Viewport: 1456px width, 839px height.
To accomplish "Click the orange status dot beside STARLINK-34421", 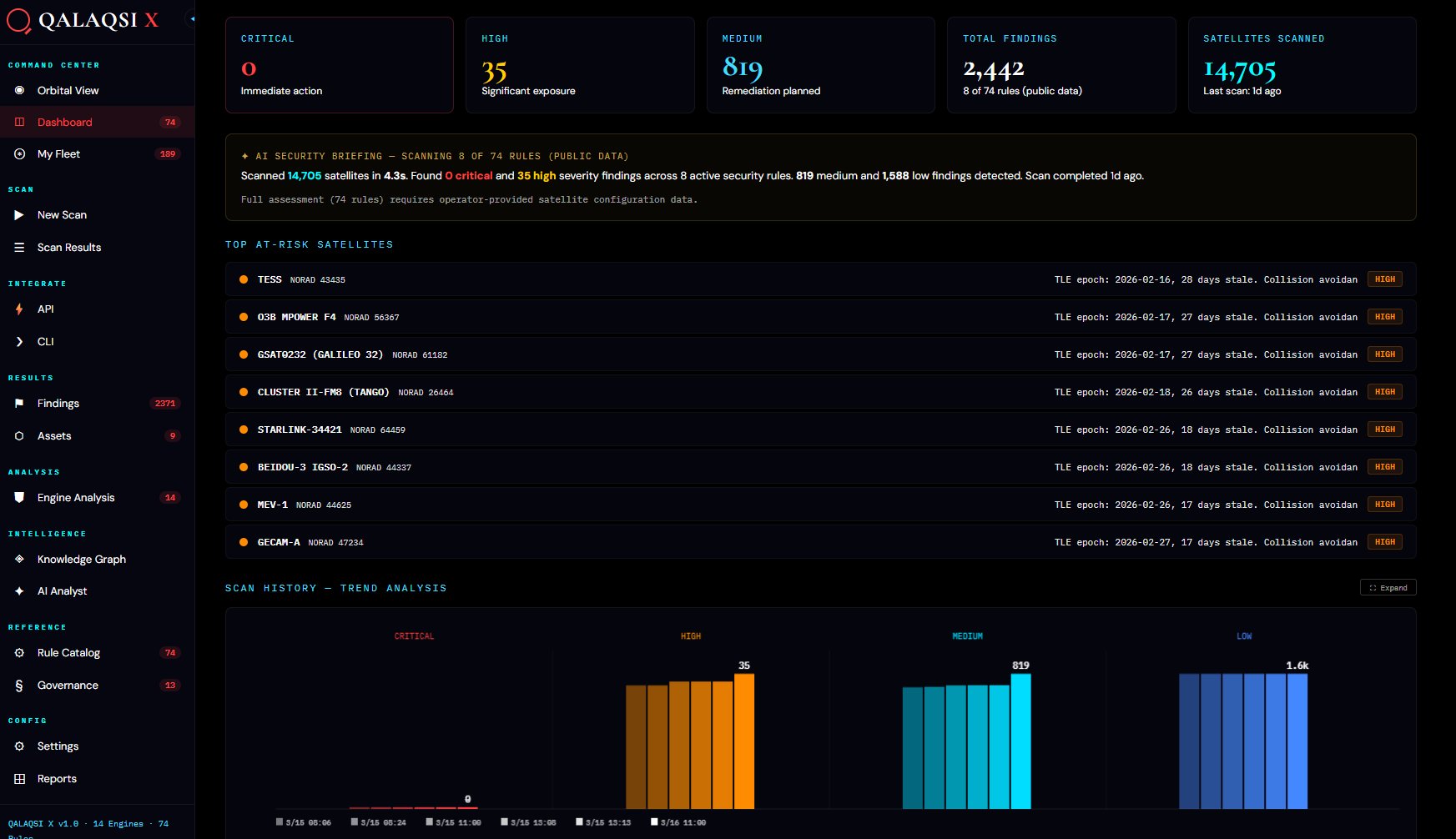I will pyautogui.click(x=243, y=429).
